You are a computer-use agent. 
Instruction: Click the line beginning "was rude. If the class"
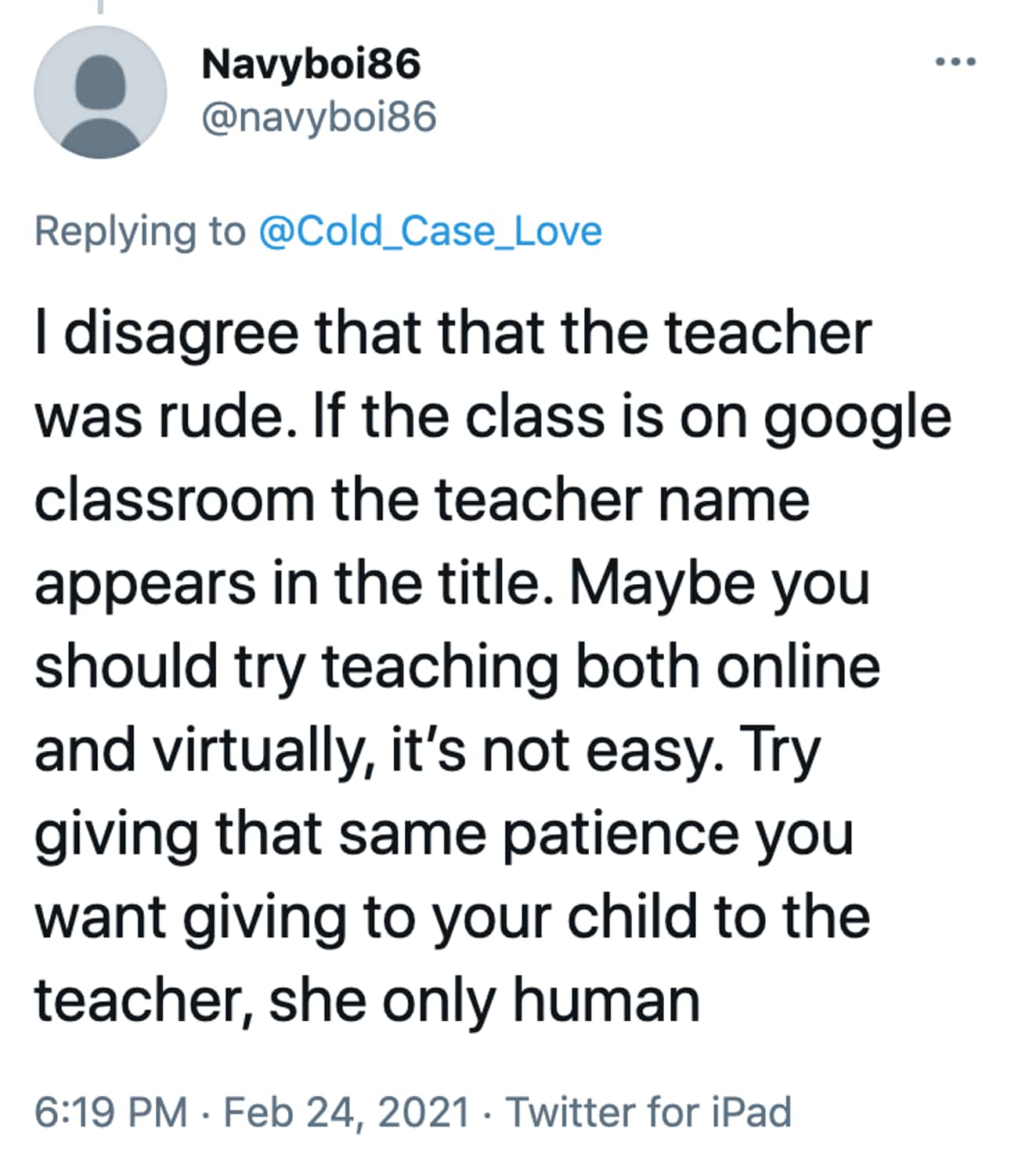pos(493,418)
